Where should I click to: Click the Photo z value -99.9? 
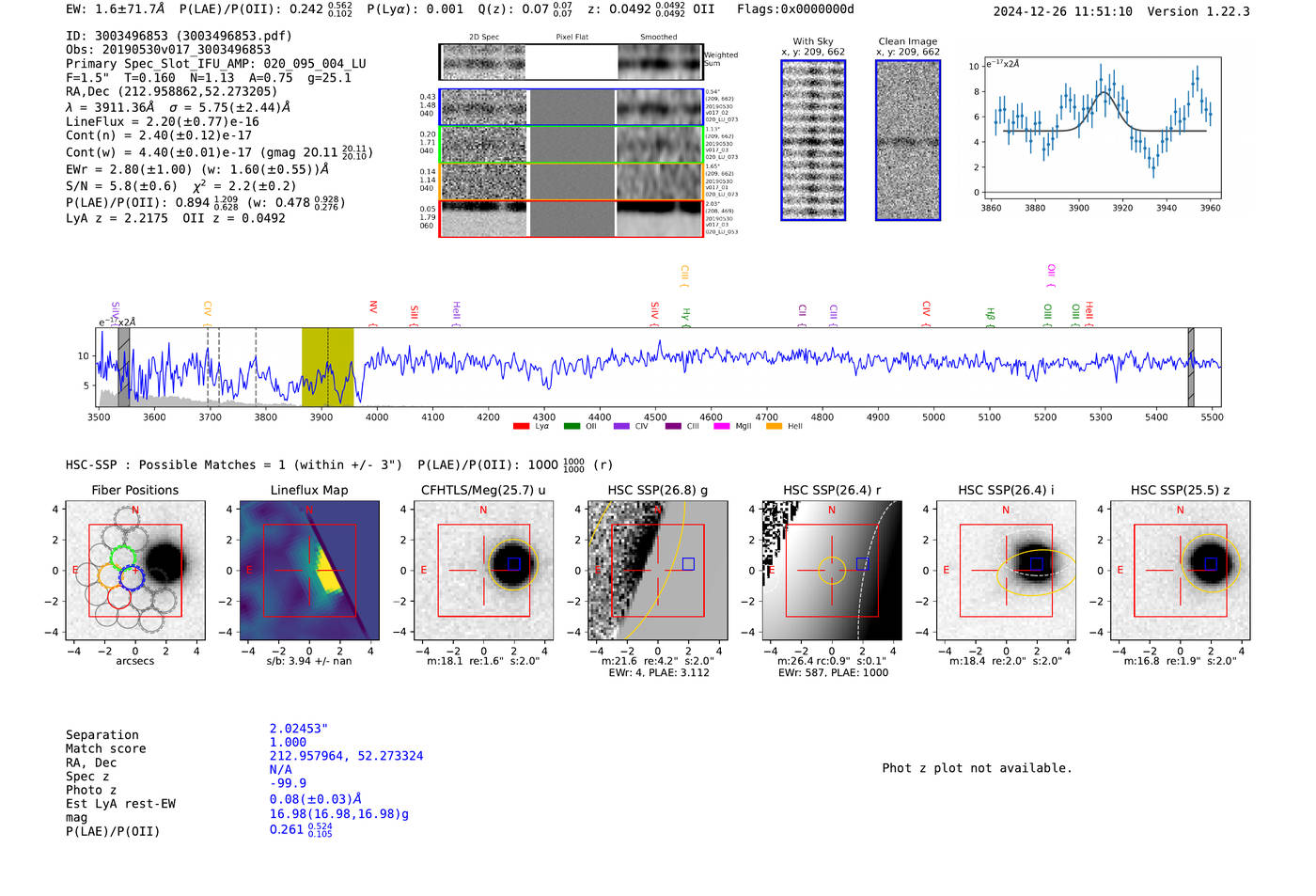coord(288,783)
